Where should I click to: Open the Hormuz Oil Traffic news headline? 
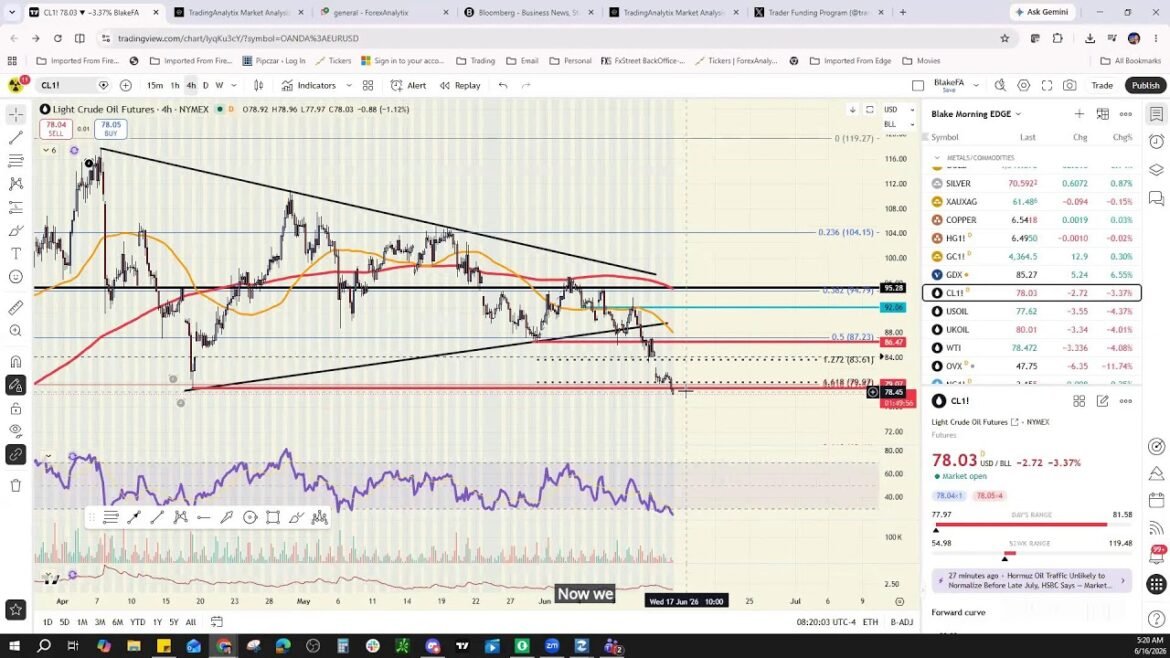pos(1031,580)
